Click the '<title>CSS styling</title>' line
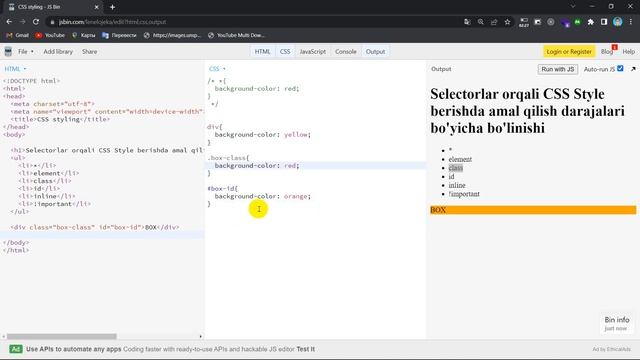 60,119
